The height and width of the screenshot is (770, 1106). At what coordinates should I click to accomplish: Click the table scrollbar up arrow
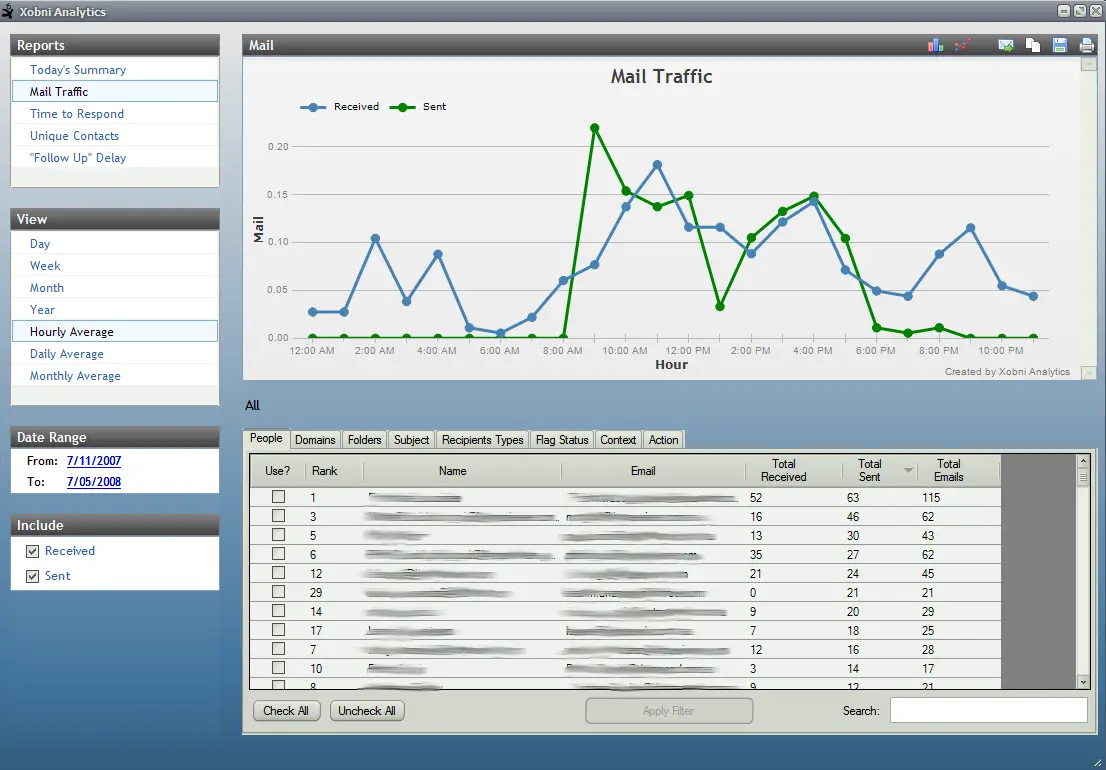pos(1083,462)
